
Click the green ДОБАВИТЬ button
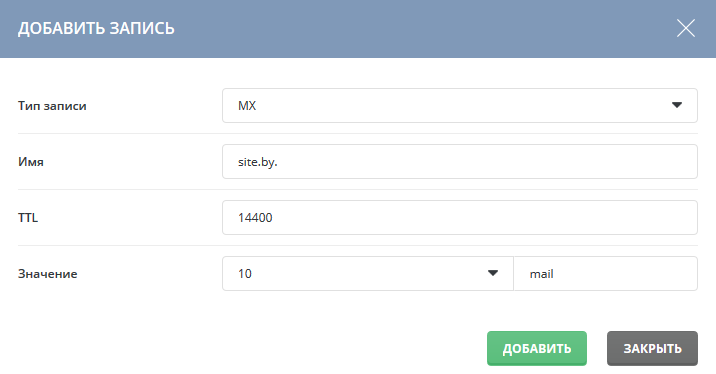pos(537,348)
